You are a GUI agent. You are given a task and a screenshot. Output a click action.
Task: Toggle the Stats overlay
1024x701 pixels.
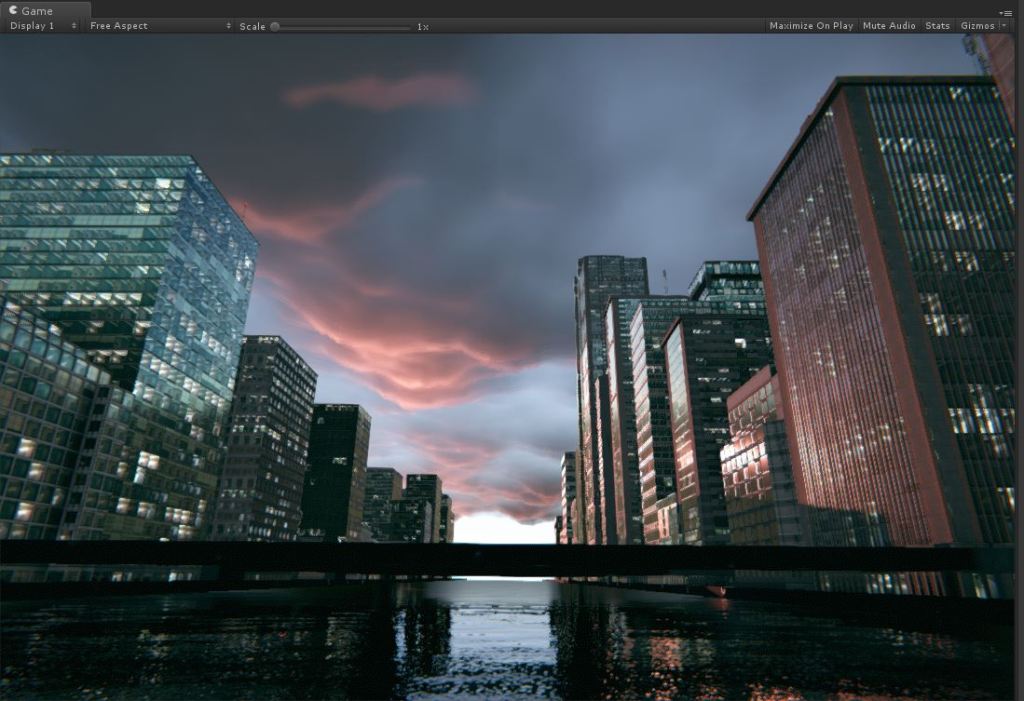[937, 26]
